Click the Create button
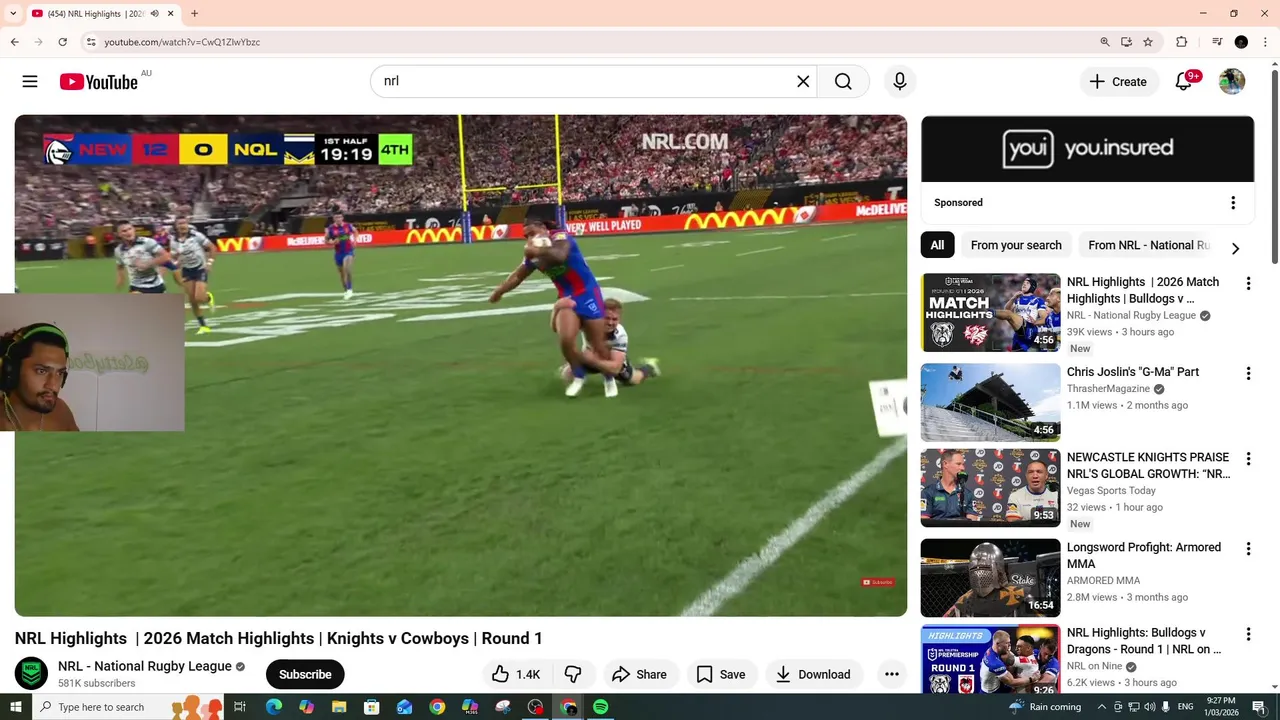Image resolution: width=1280 pixels, height=720 pixels. coord(1119,82)
